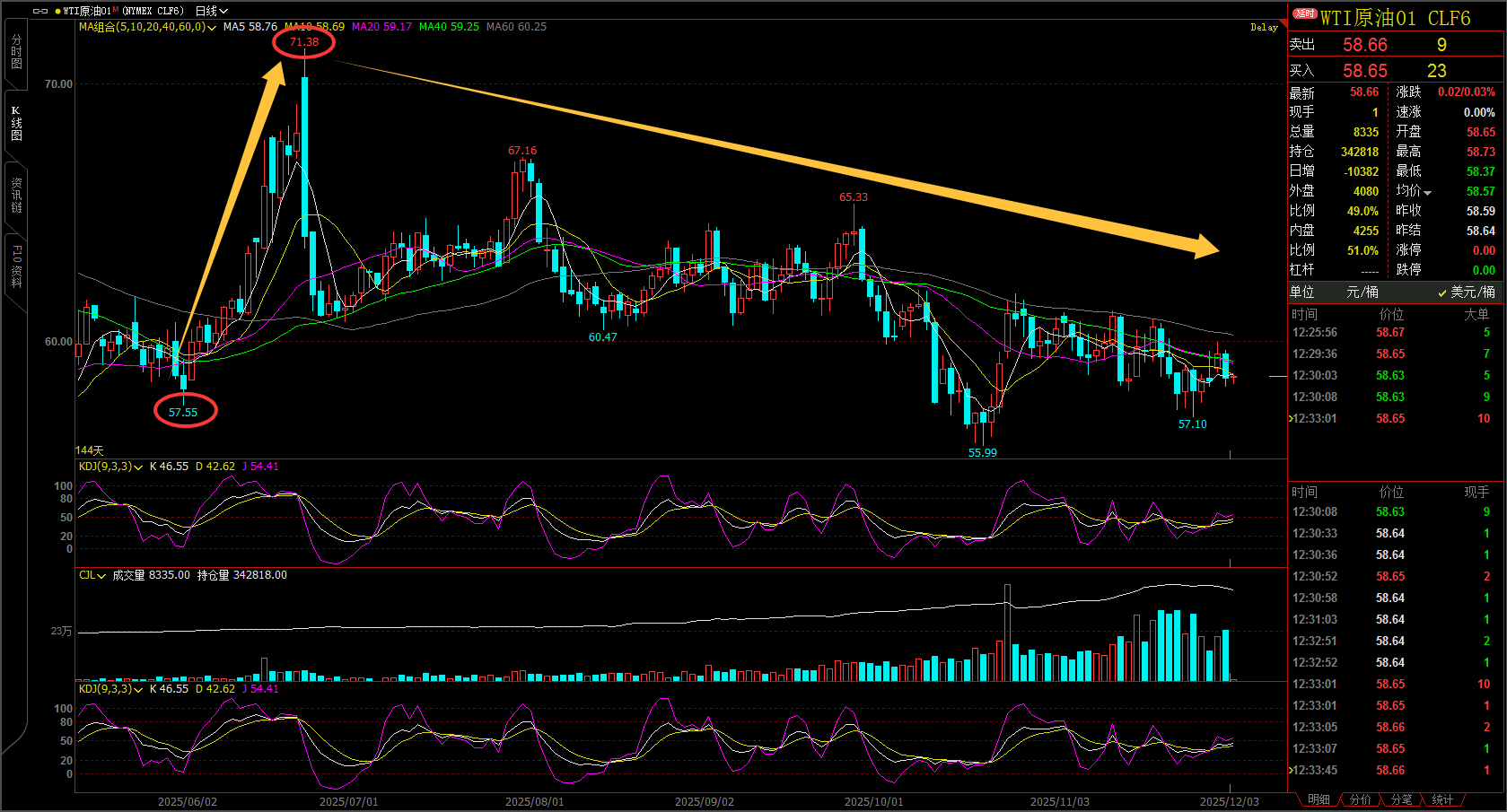Click the circled 57.55 low price marker

(183, 412)
